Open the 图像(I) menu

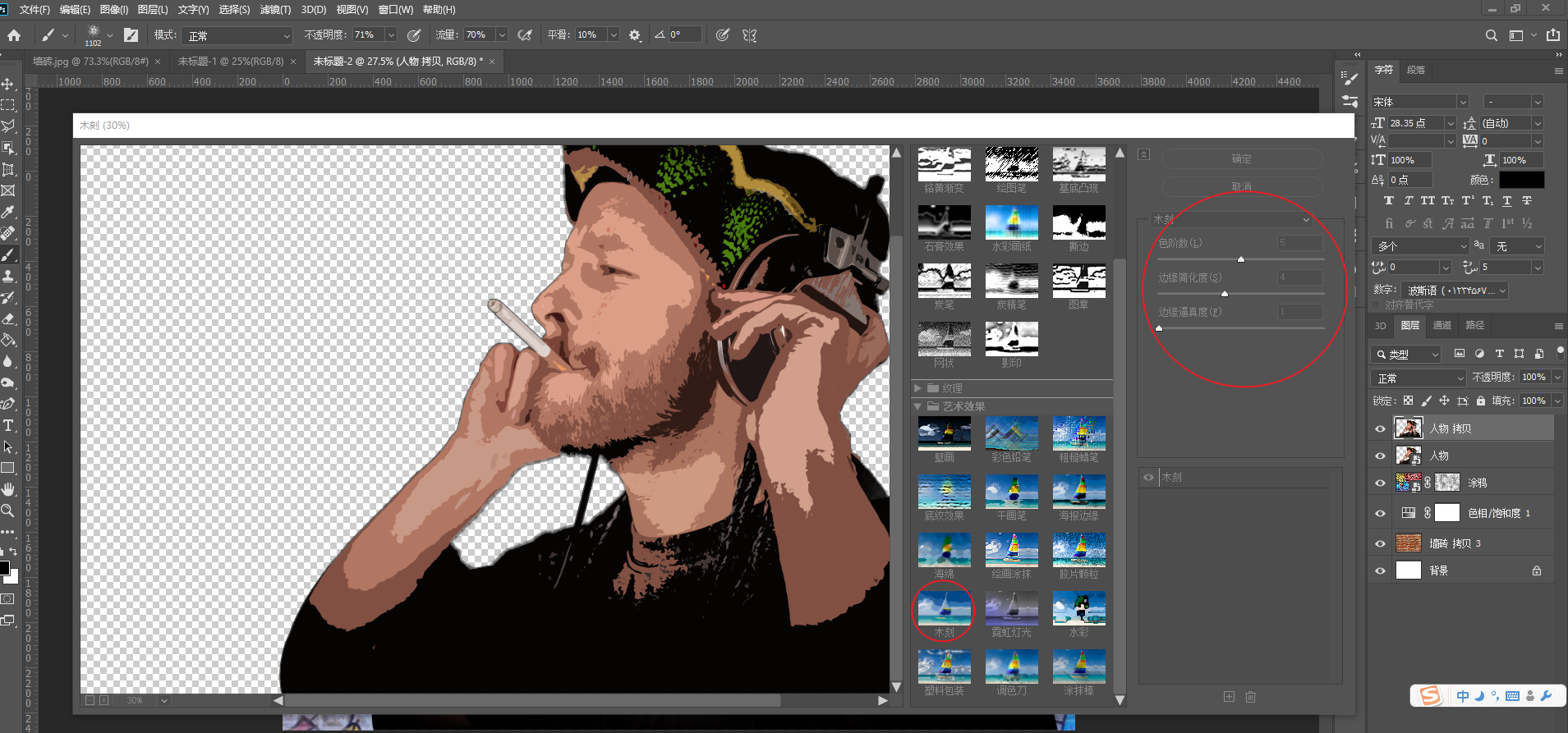113,10
